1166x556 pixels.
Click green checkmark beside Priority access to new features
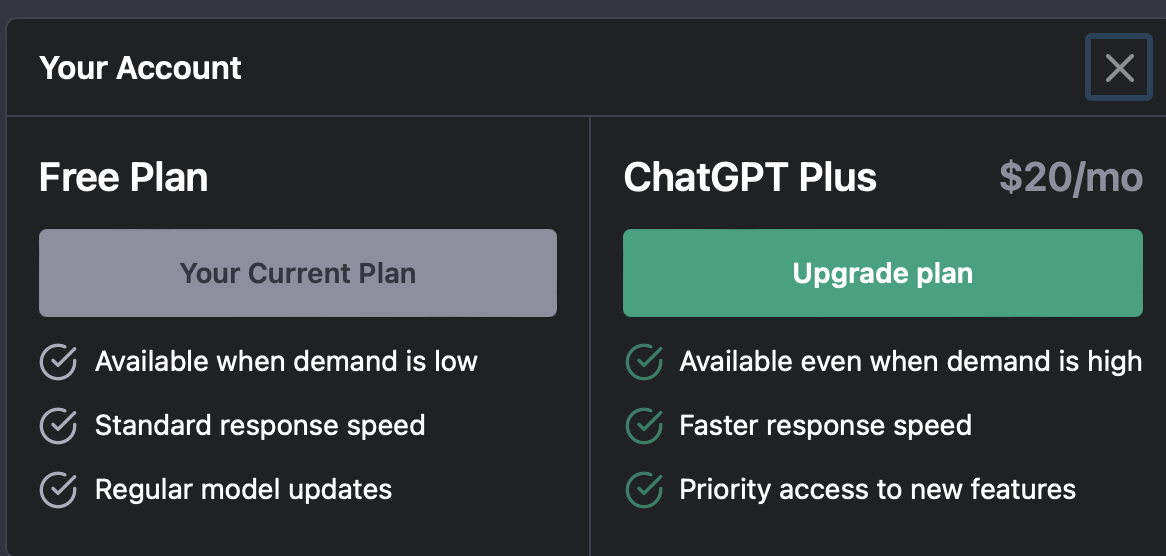click(644, 490)
